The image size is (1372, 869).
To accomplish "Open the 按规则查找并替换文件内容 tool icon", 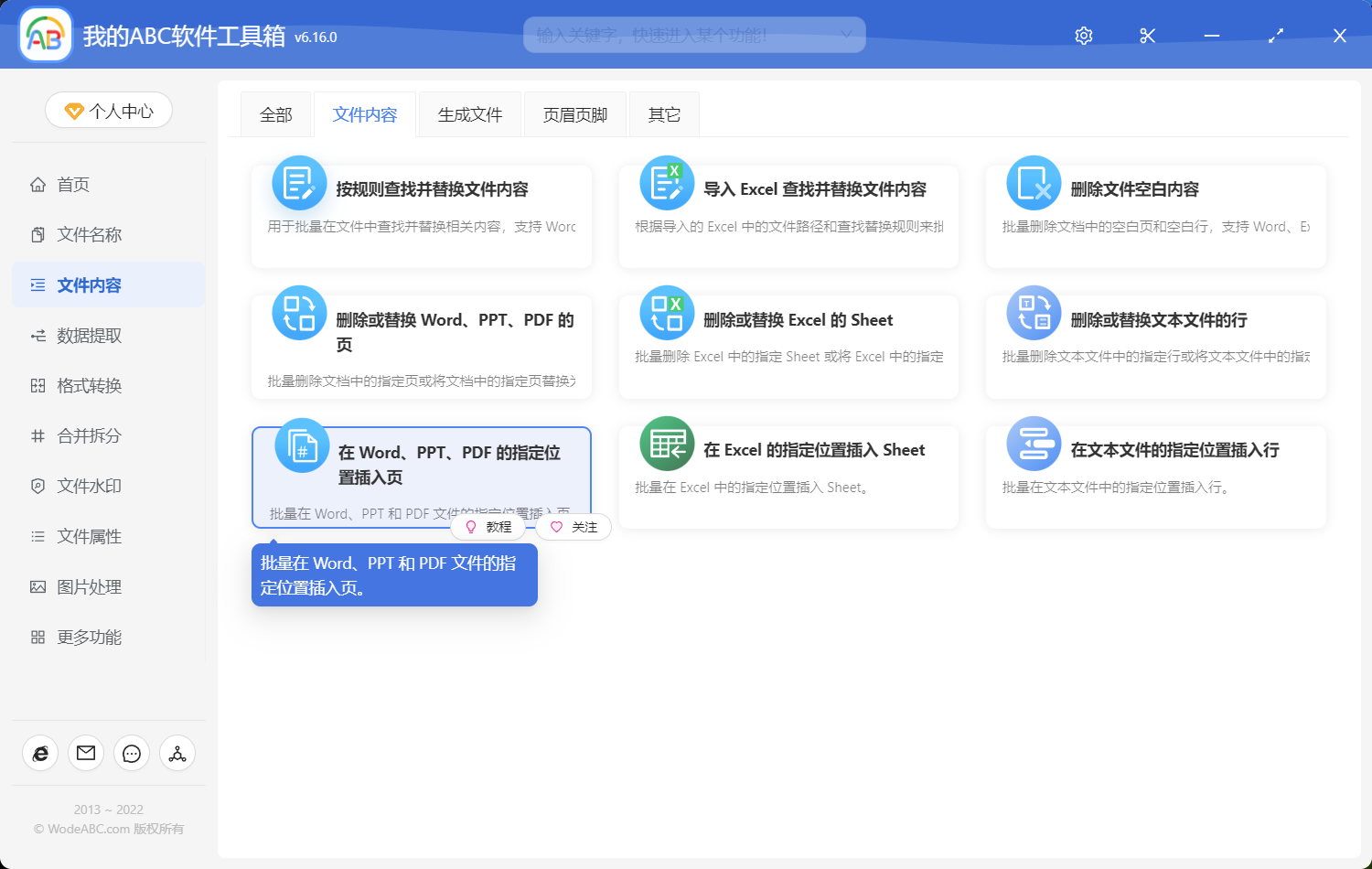I will pyautogui.click(x=299, y=183).
